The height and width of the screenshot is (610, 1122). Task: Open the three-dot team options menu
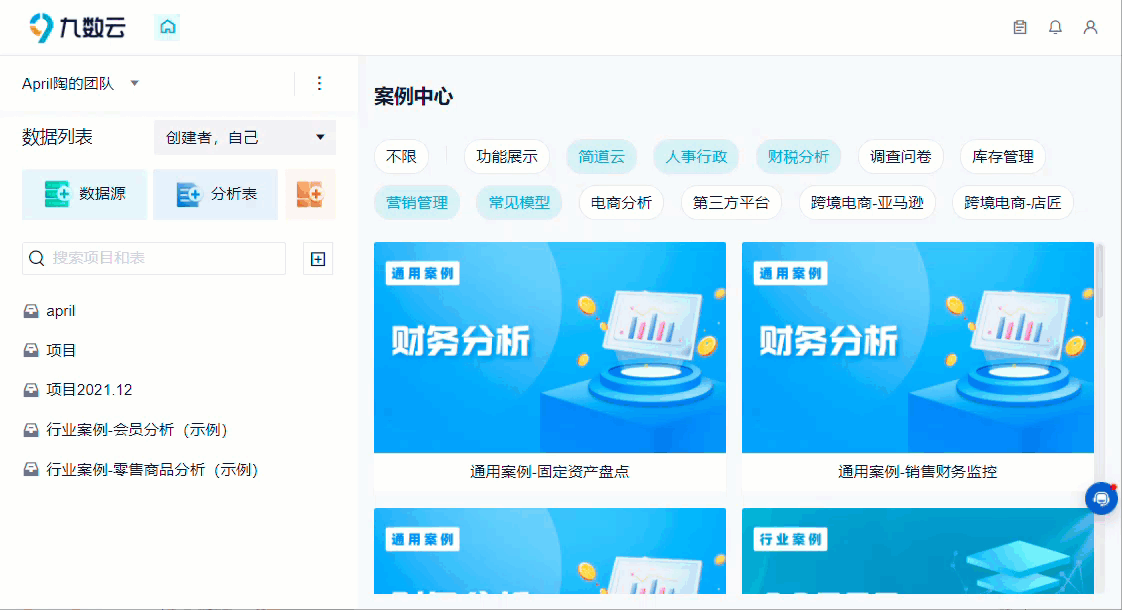319,83
